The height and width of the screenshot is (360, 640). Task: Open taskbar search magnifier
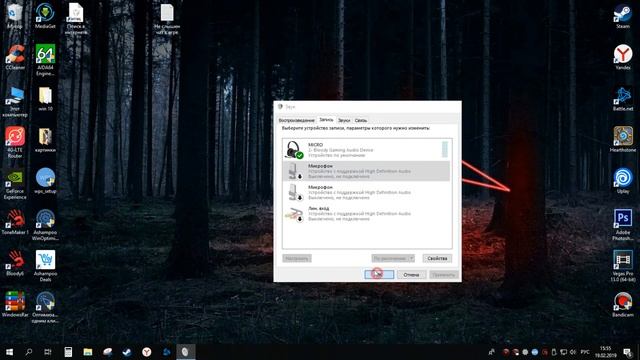pos(29,352)
